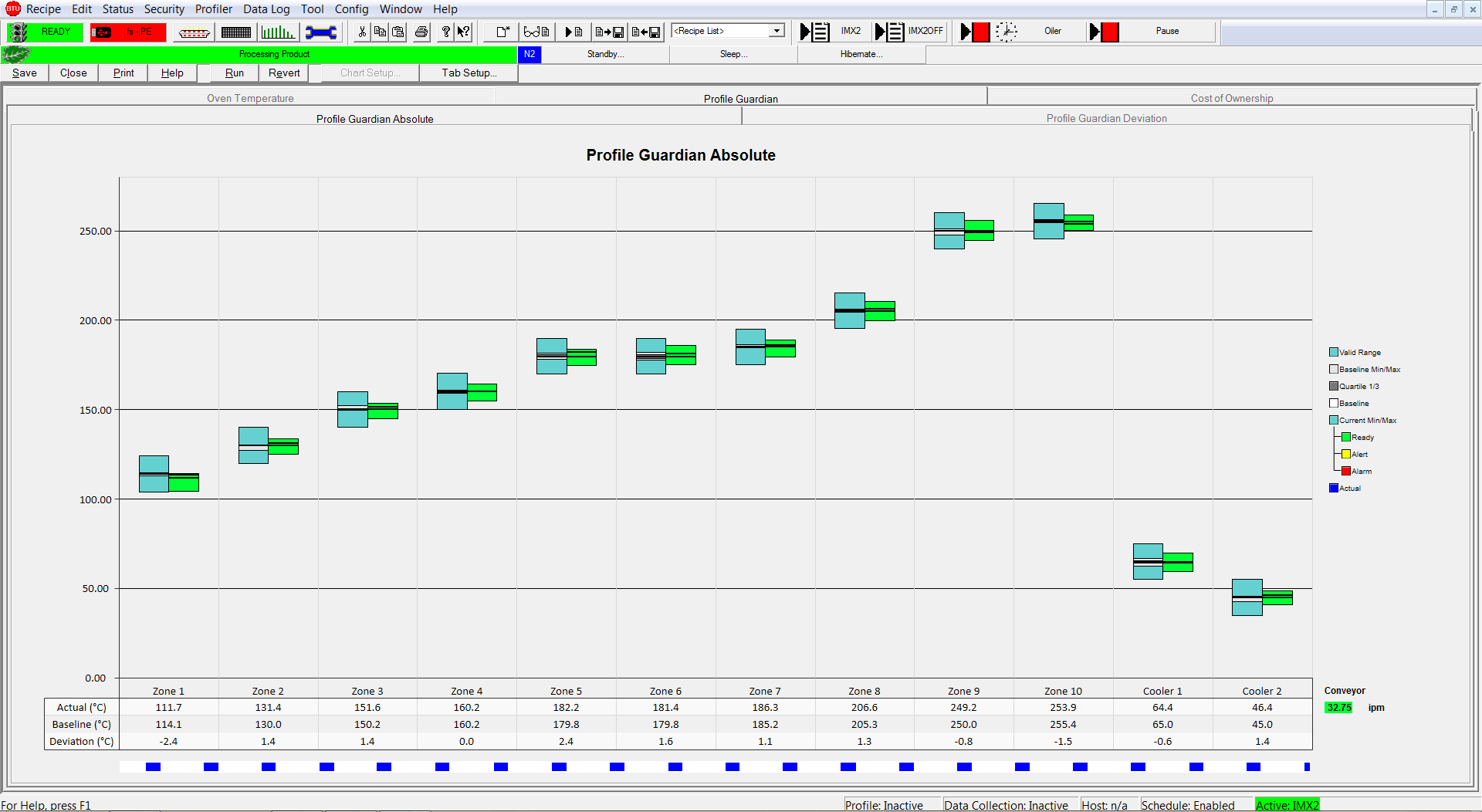Screen dimensions: 1482x812
Task: Click the blue wrench maintenance icon
Action: coord(320,32)
